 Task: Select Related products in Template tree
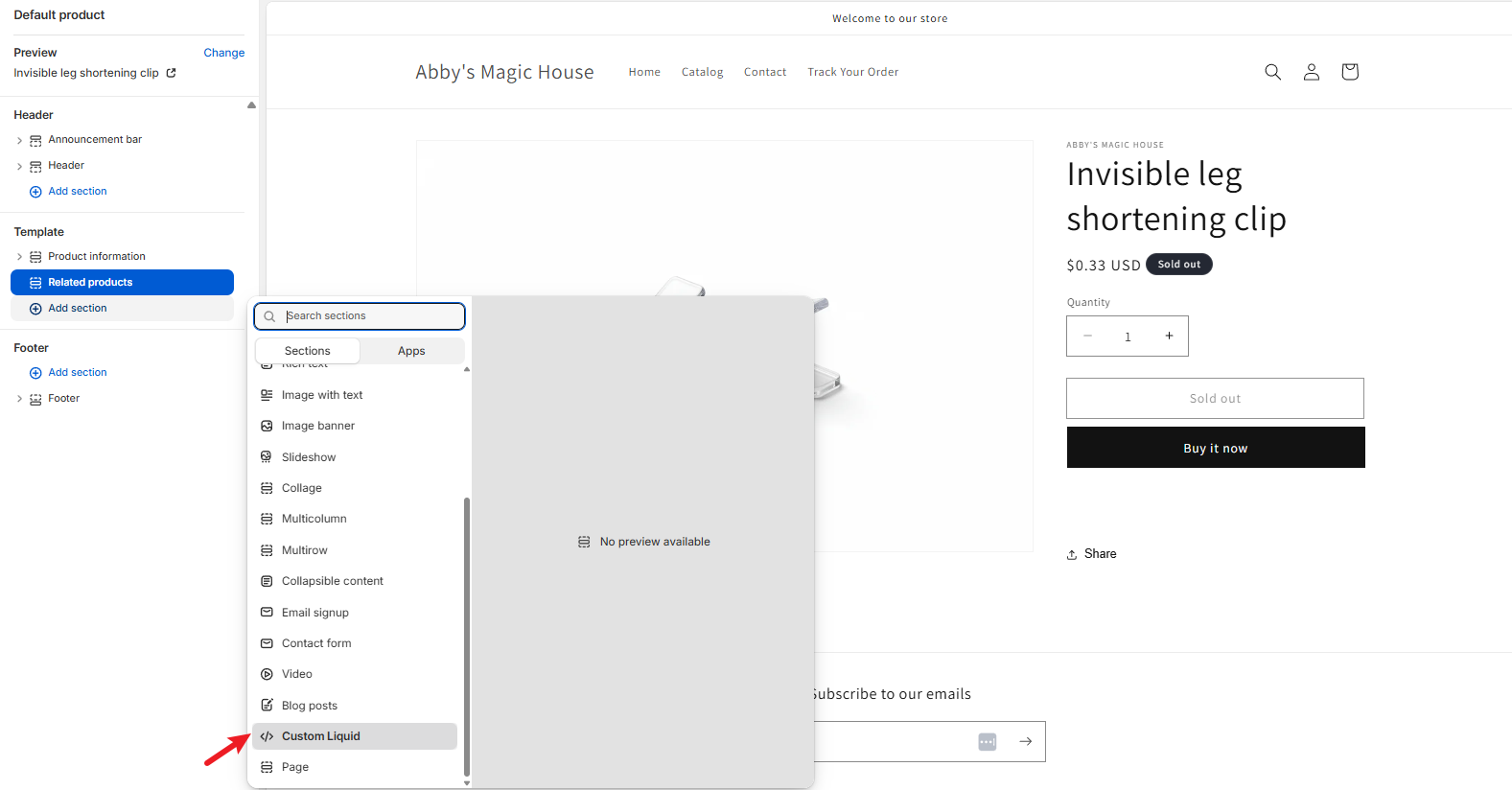coord(122,282)
